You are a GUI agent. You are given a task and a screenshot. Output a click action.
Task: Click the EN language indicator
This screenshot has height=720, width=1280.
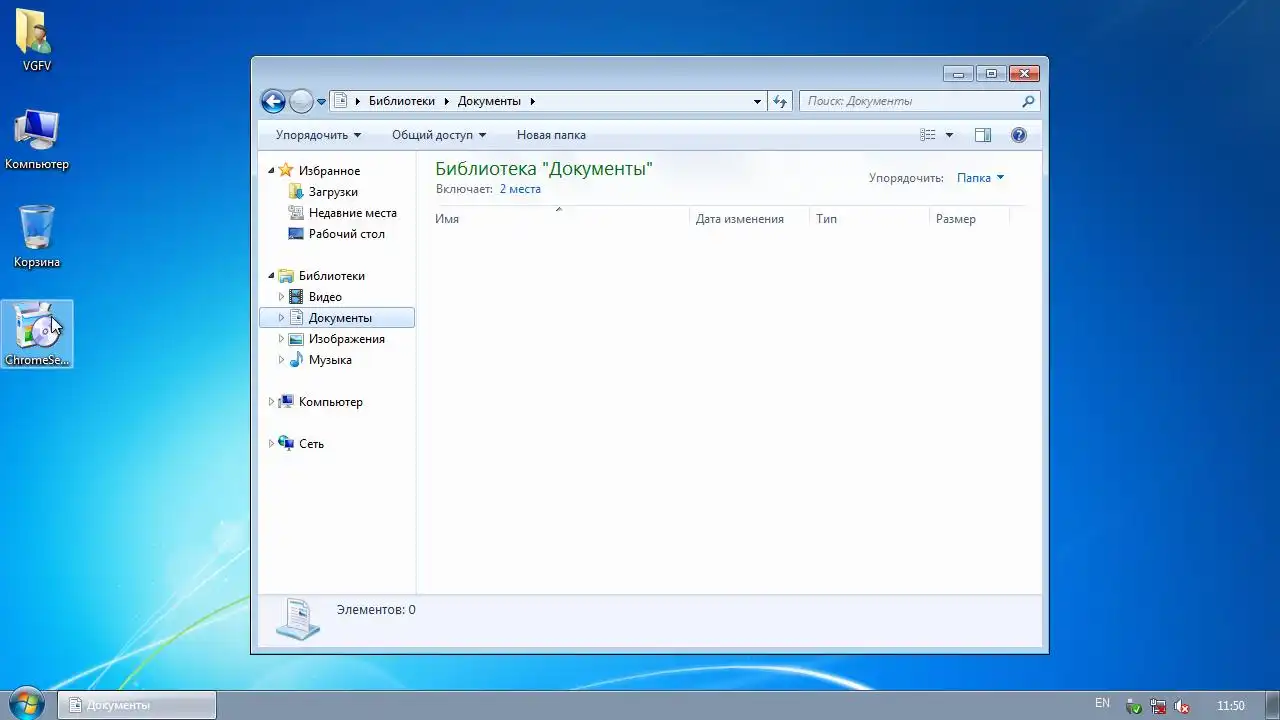1103,703
